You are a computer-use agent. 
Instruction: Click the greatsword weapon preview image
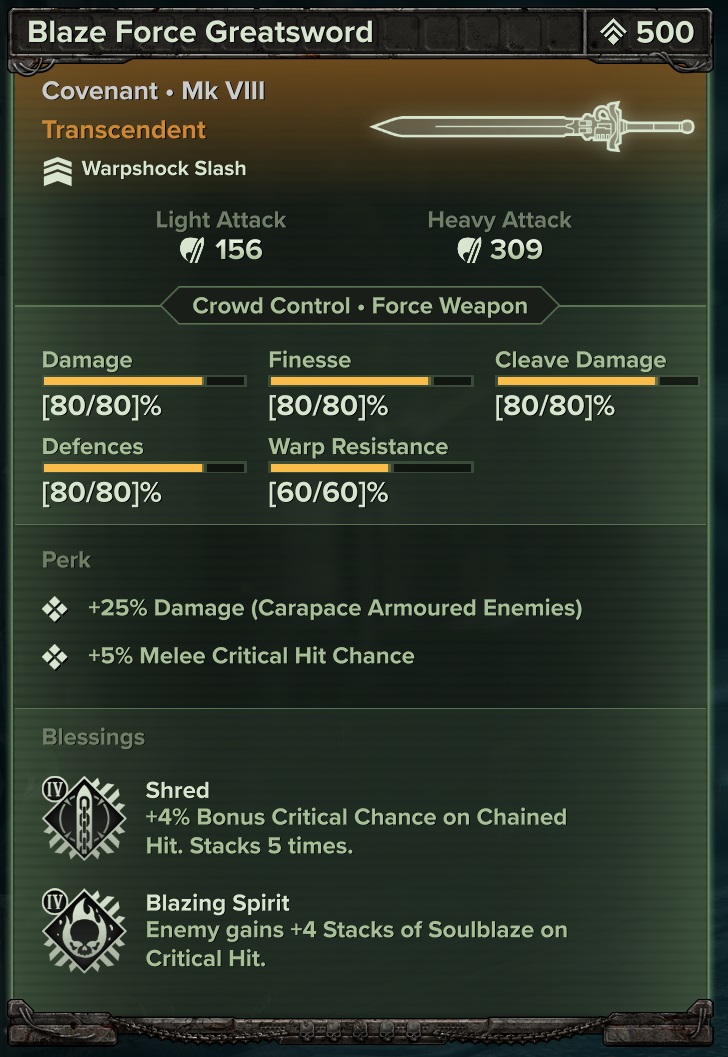532,127
